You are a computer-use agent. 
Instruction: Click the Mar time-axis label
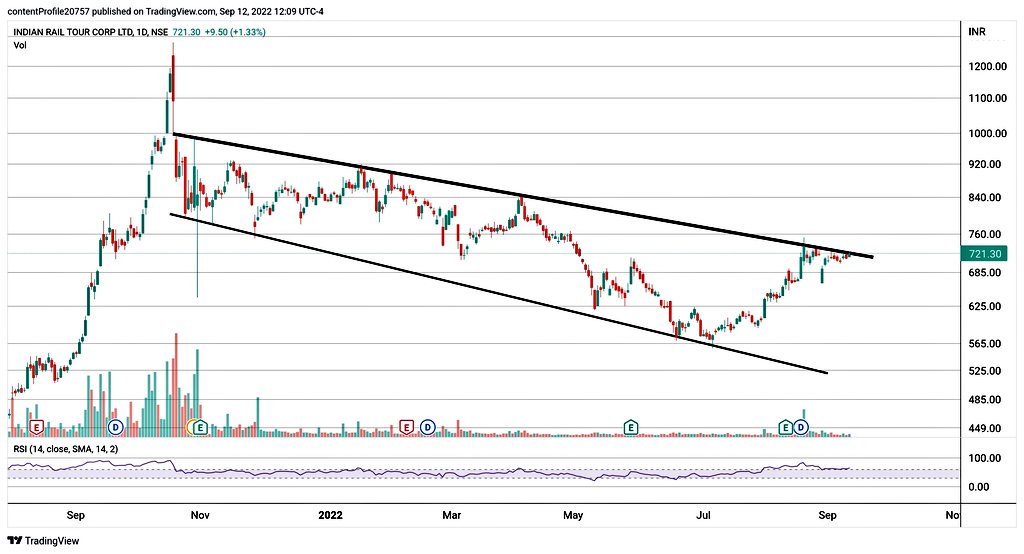tap(451, 515)
